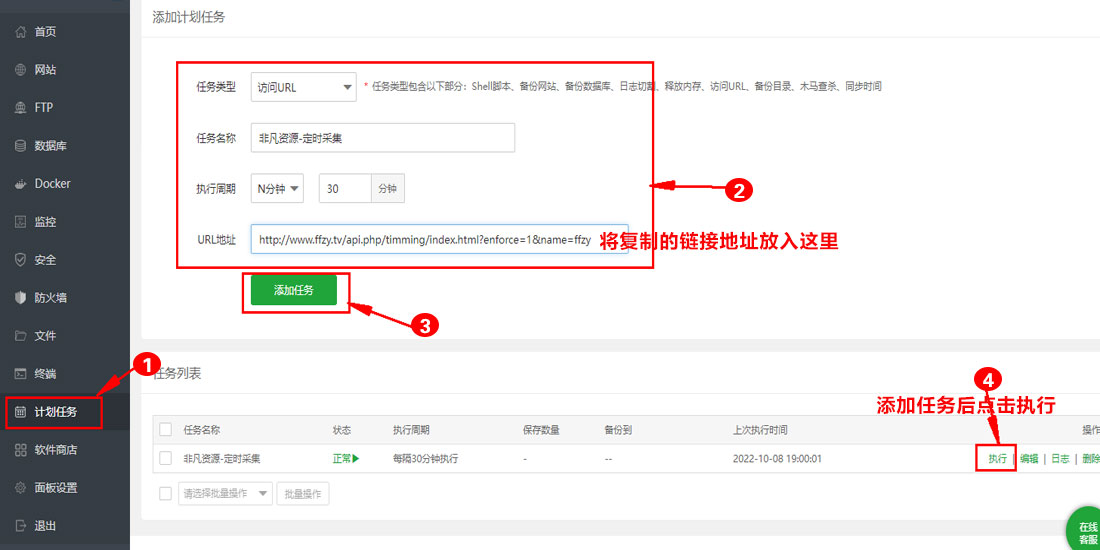Click the security shield icon
This screenshot has height=550, width=1100.
[x=21, y=260]
